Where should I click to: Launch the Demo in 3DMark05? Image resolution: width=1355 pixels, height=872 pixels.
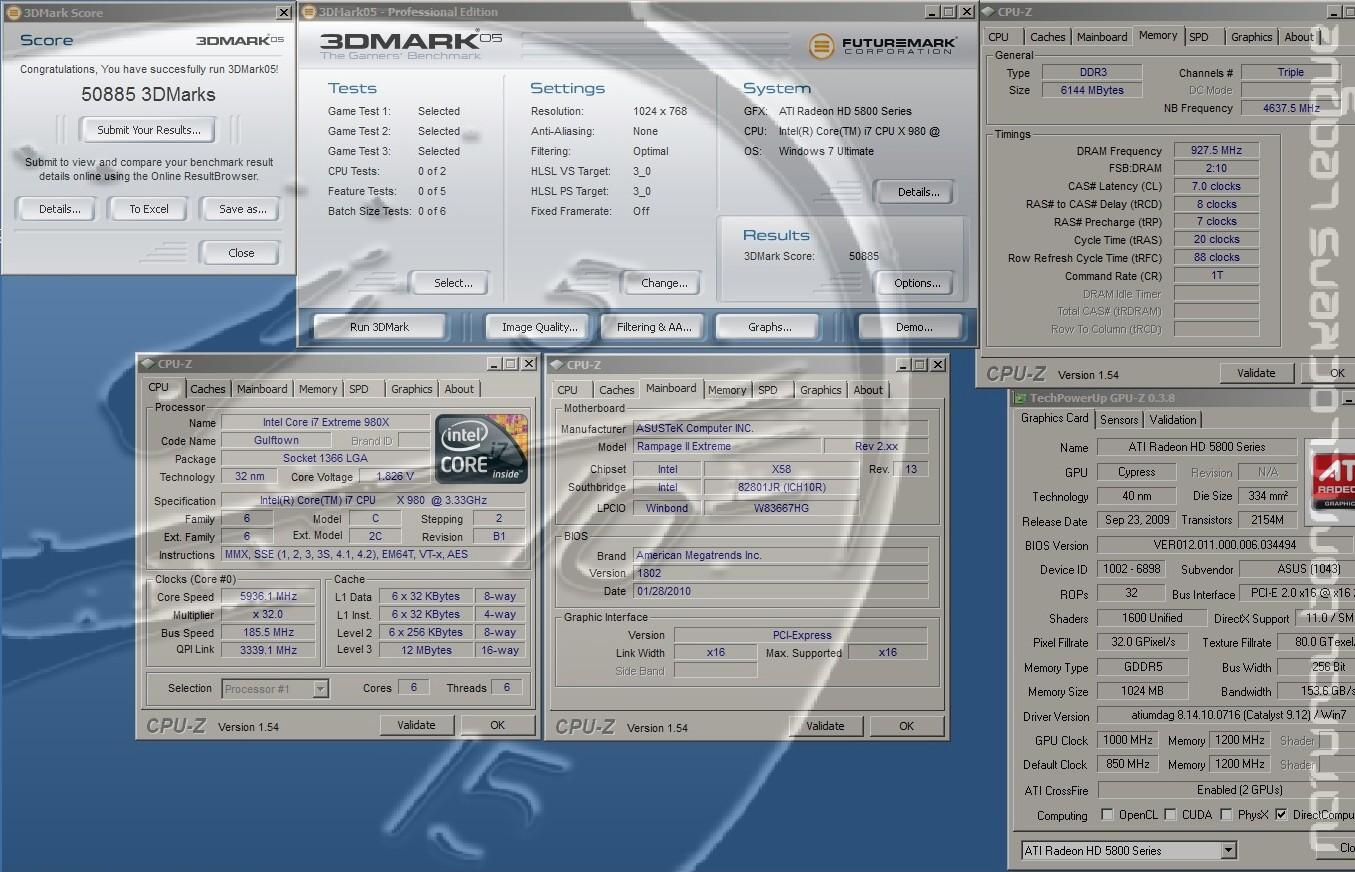coord(913,327)
